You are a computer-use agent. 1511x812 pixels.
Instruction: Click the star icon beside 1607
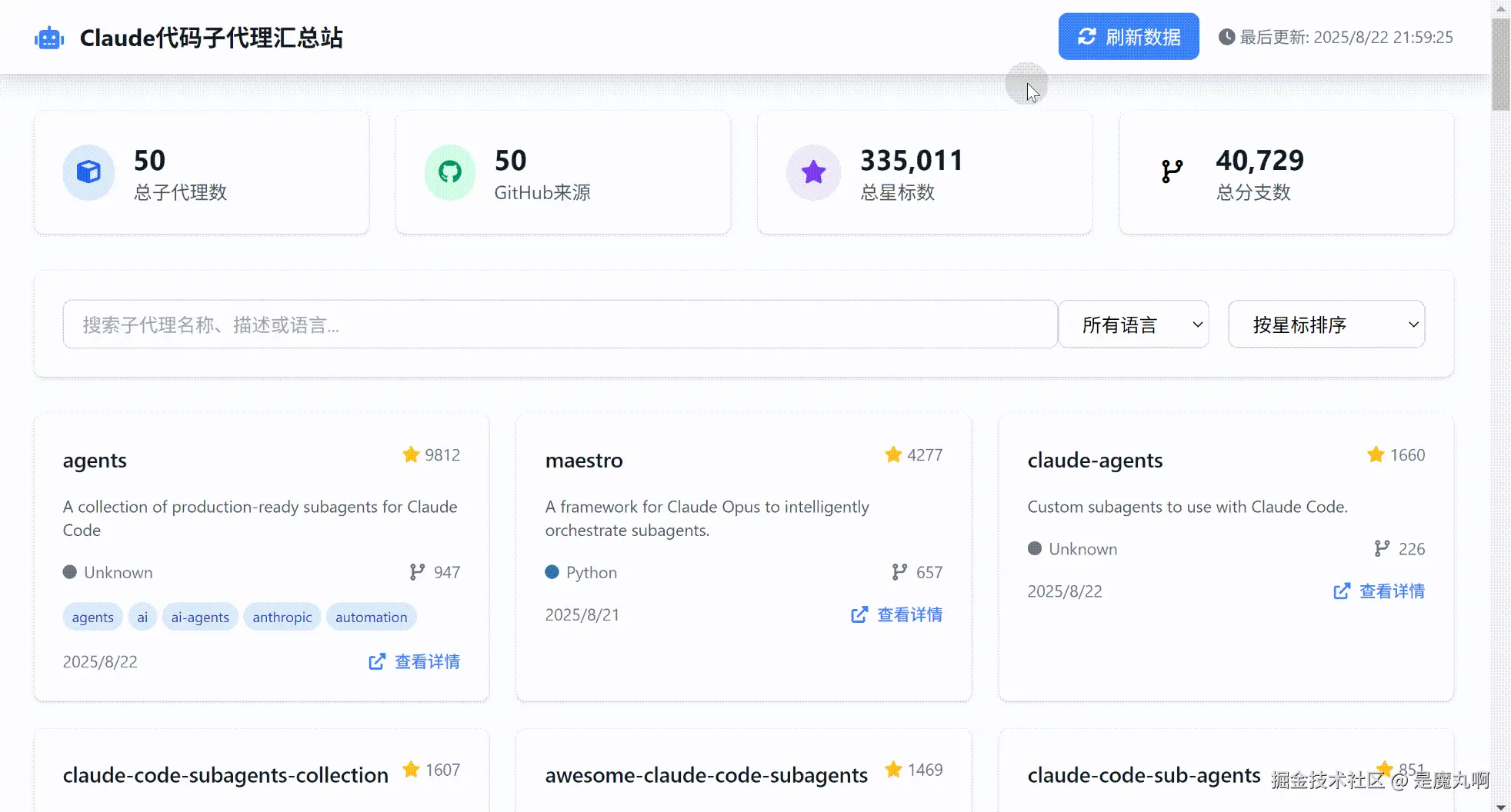coord(411,769)
